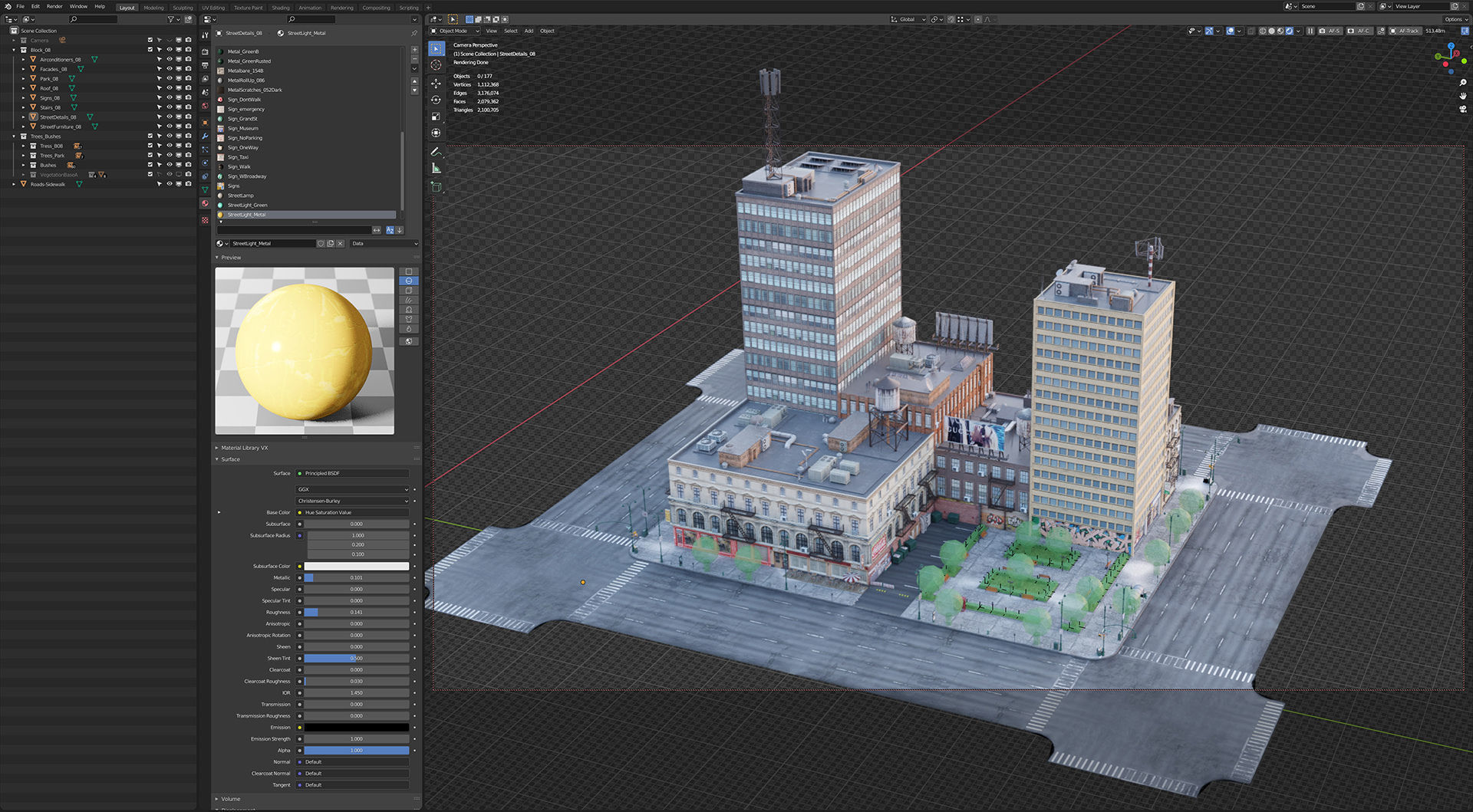
Task: Hide Roads-Sidewalk with its eye icon
Action: pos(170,184)
